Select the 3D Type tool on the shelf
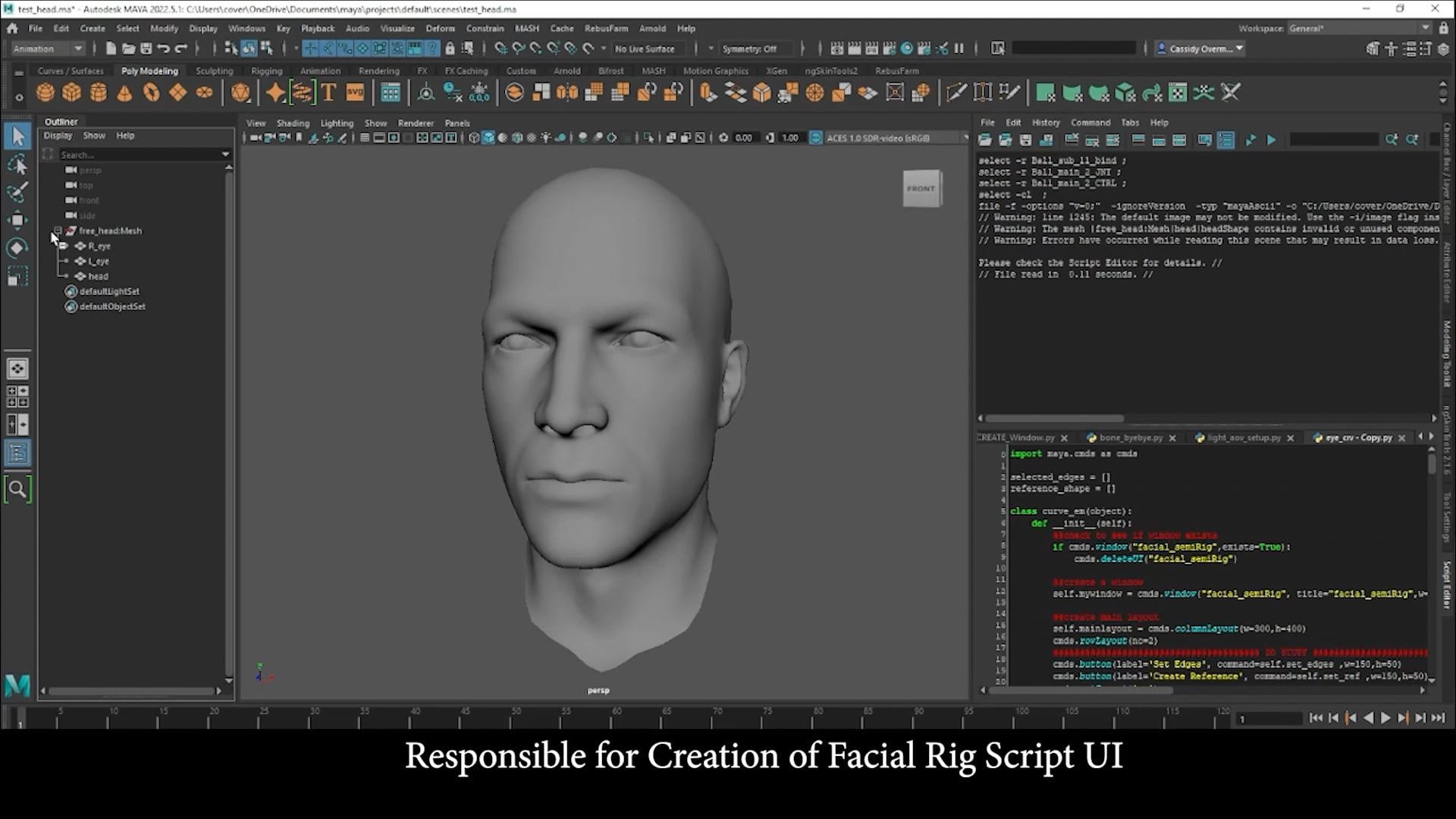1456x819 pixels. (328, 93)
